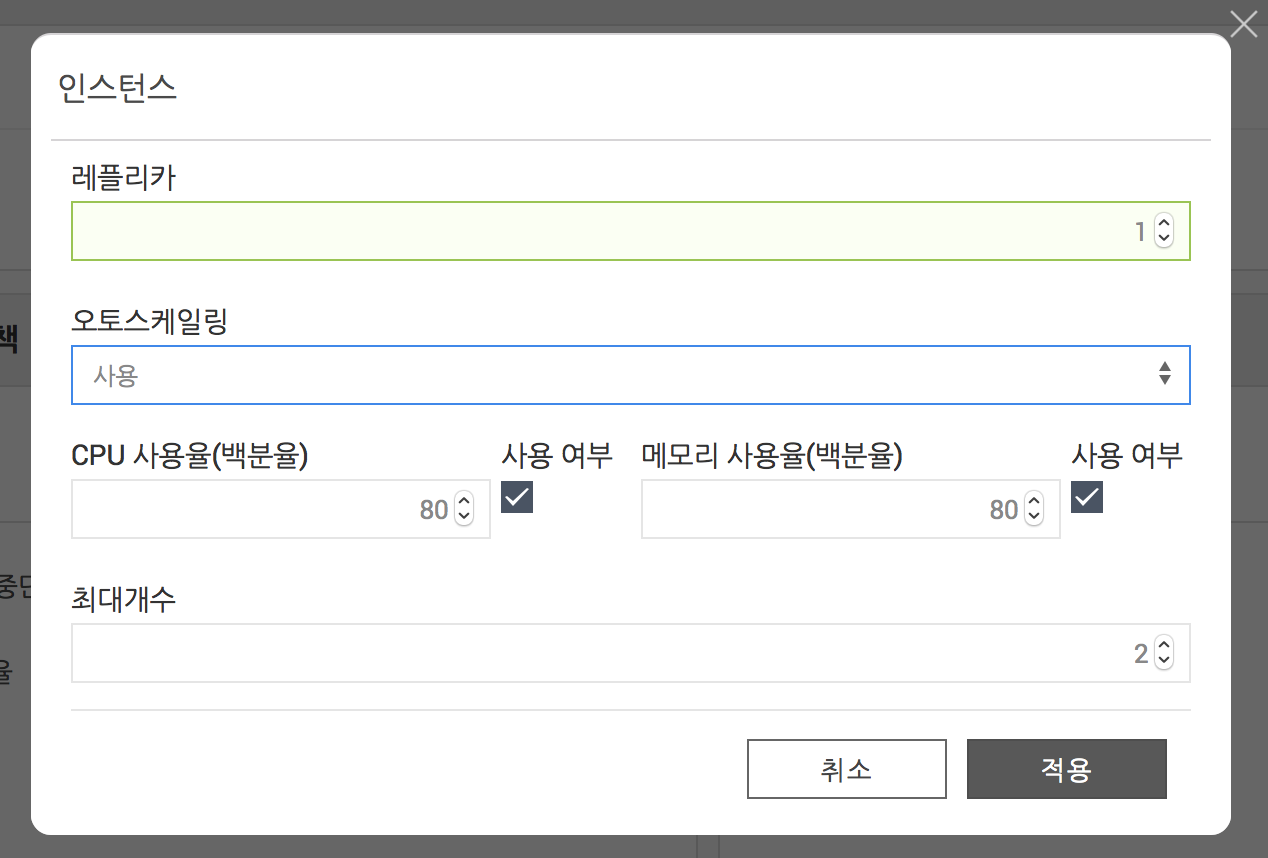
Task: Decrease CPU 사용율 with the down arrow
Action: 463,517
